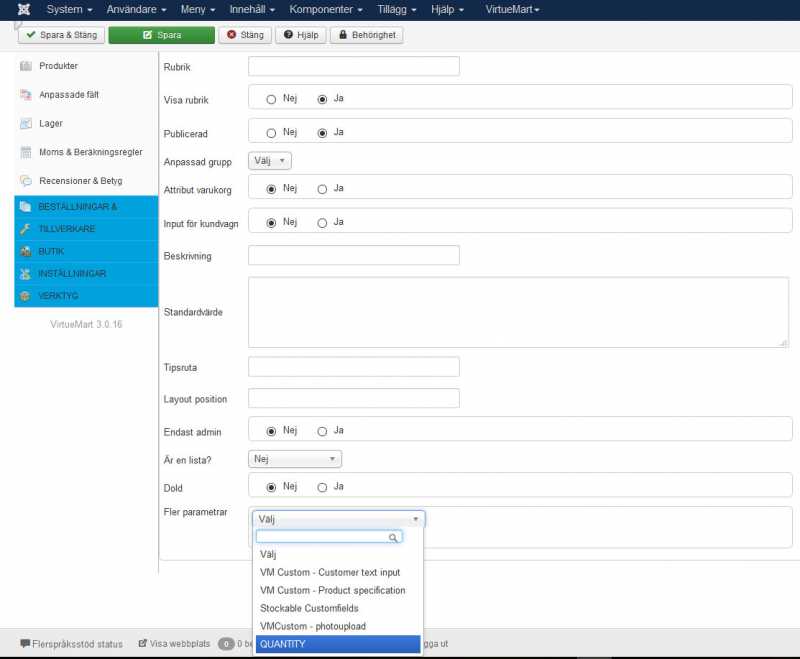This screenshot has height=659, width=800.
Task: Select VMCustom - photoupload option
Action: point(338,626)
